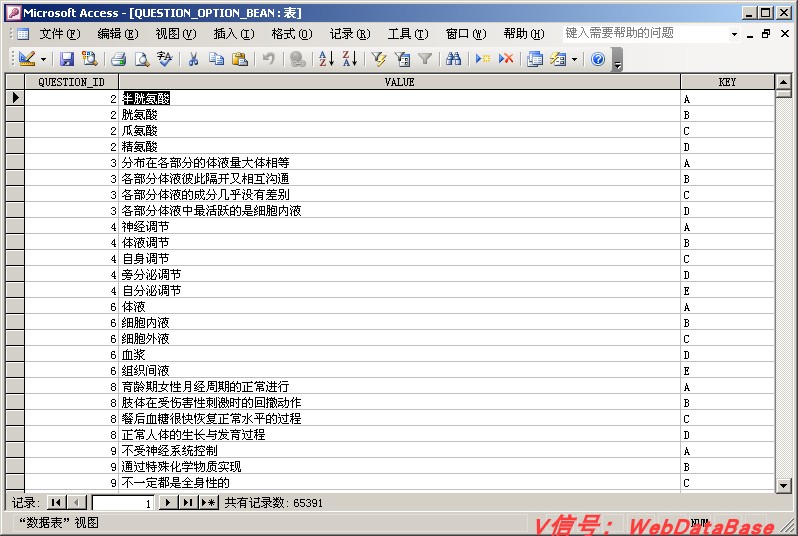
Task: Open the 编辑(E) menu
Action: click(118, 34)
